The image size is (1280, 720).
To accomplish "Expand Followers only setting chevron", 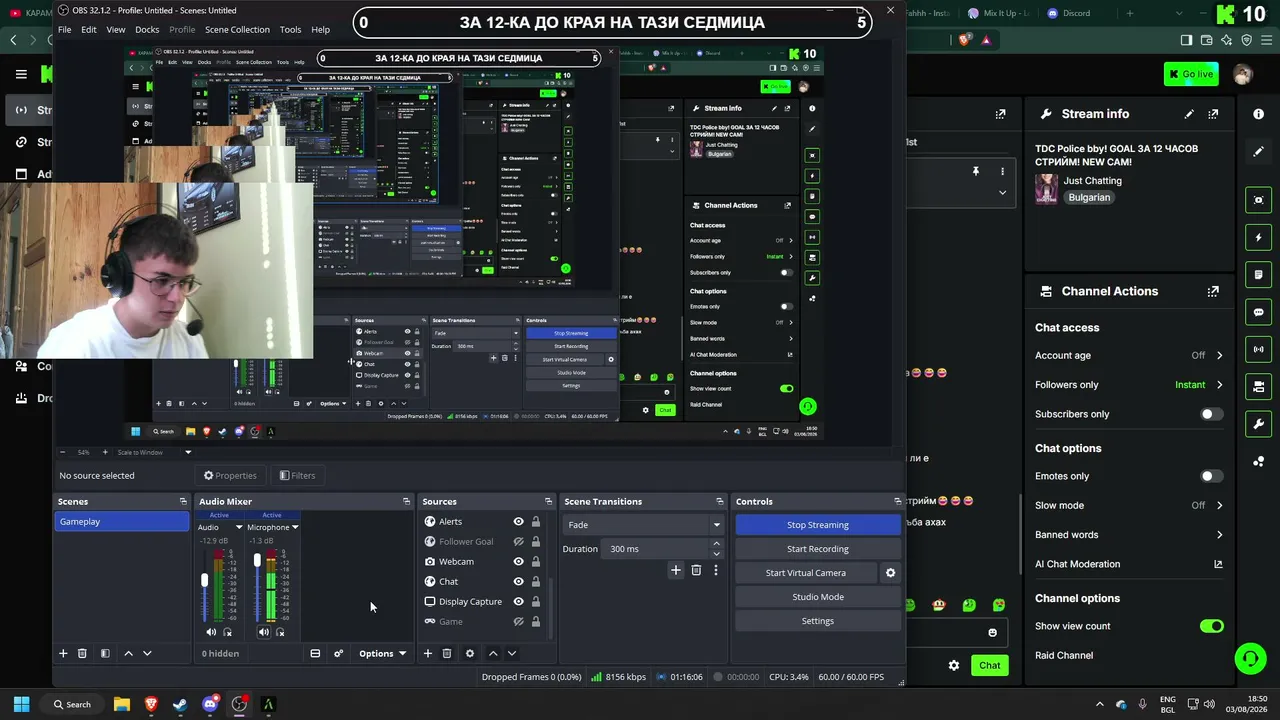I will point(1219,385).
